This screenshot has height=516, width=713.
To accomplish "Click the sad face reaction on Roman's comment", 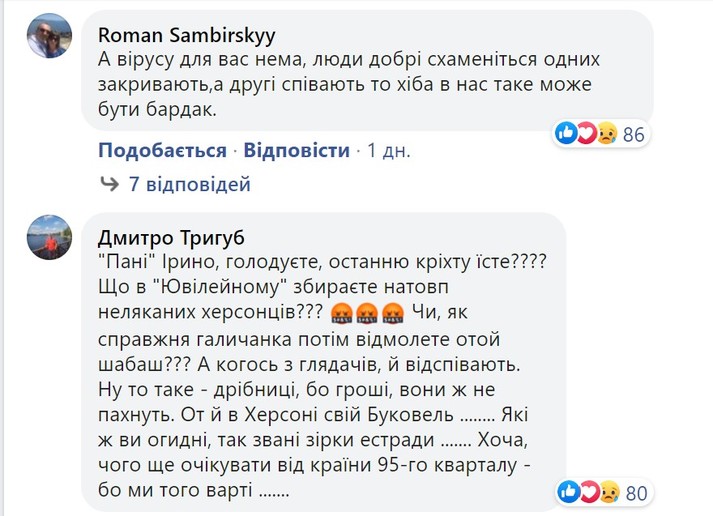I will coord(604,134).
